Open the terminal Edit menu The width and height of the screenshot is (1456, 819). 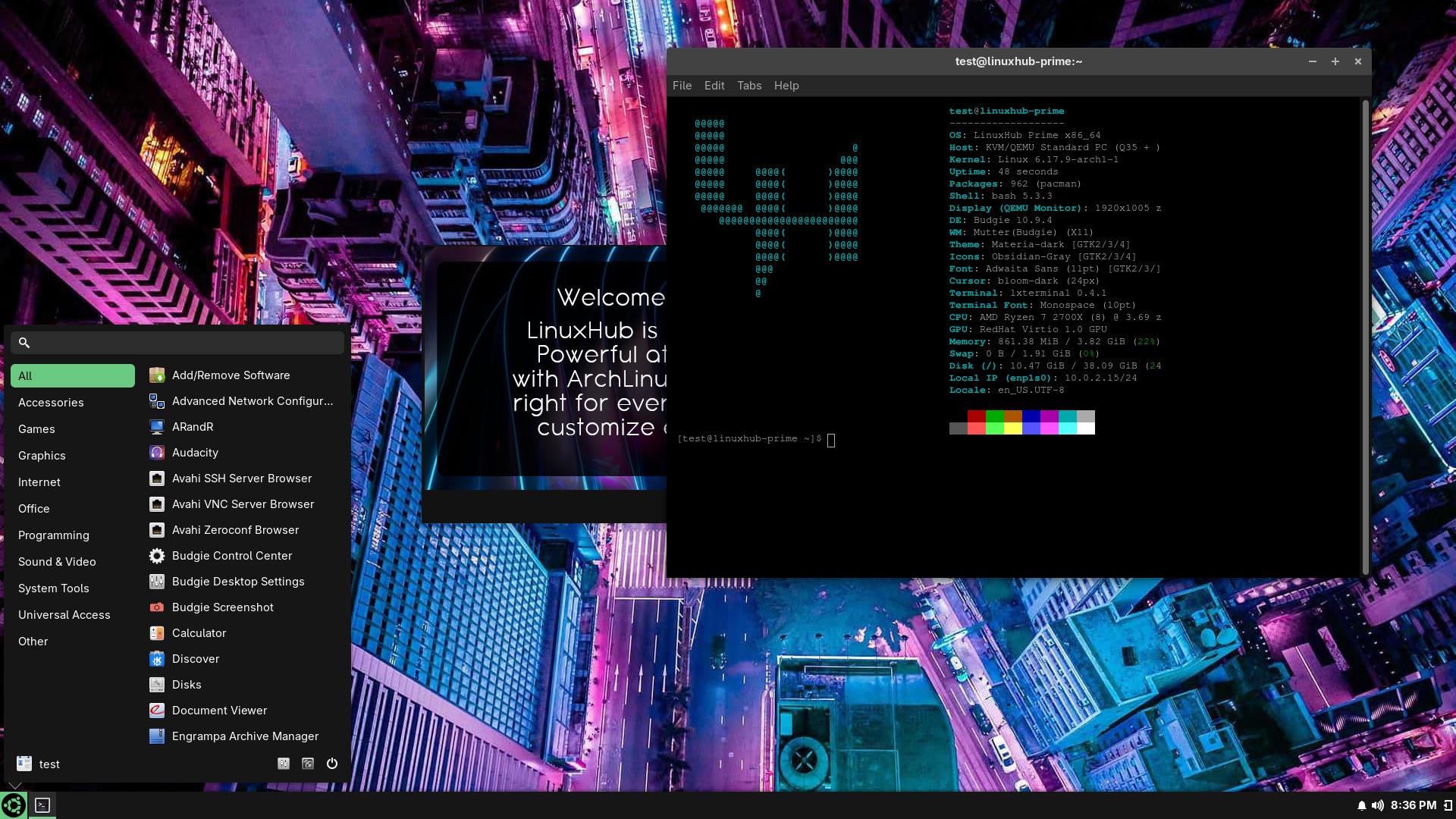point(714,86)
